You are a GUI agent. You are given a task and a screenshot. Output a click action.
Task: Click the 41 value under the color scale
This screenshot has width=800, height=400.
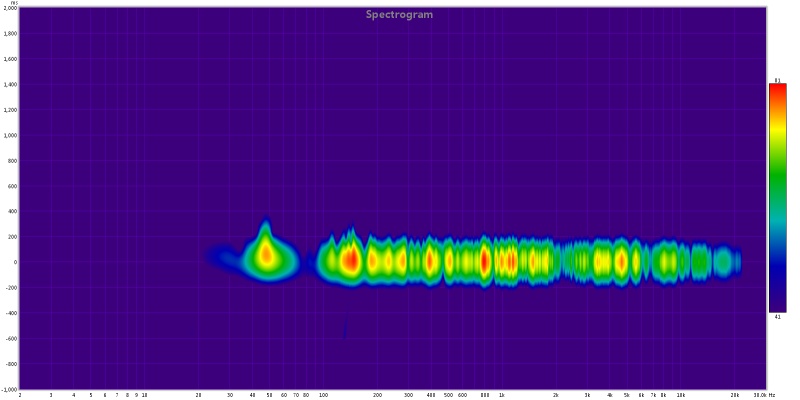[x=778, y=317]
